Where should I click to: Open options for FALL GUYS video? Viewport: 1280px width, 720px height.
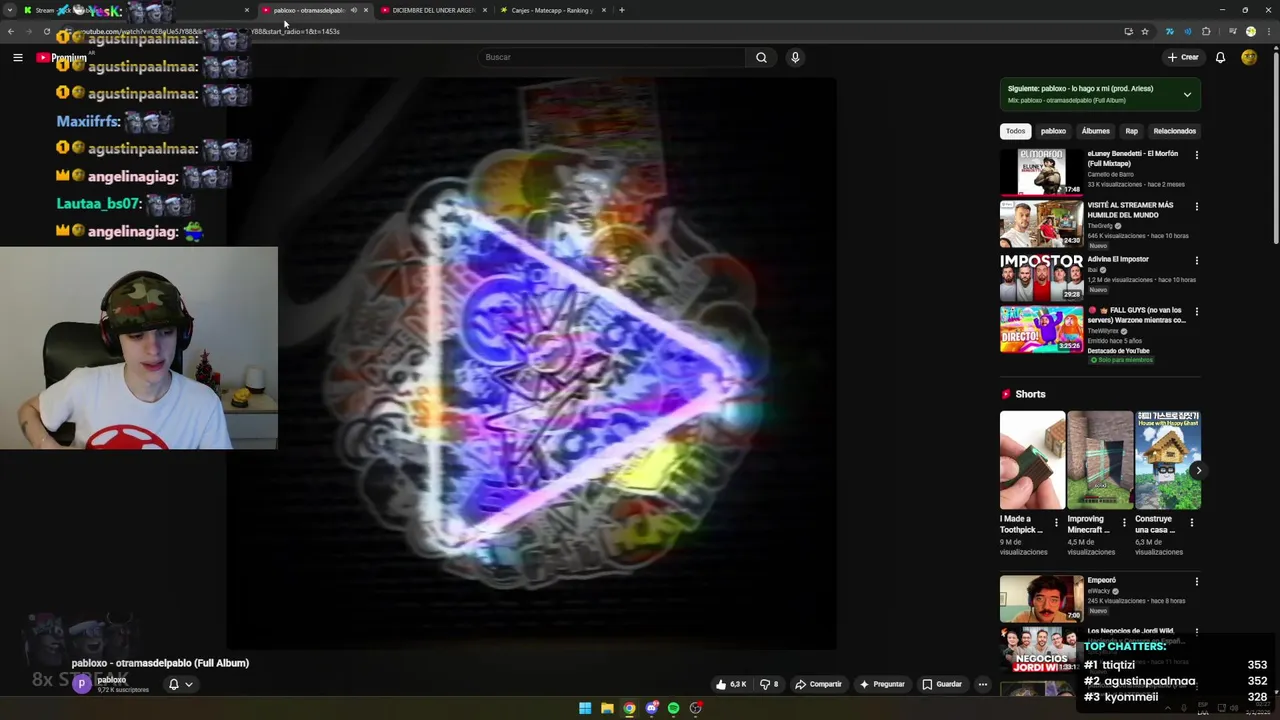1196,312
